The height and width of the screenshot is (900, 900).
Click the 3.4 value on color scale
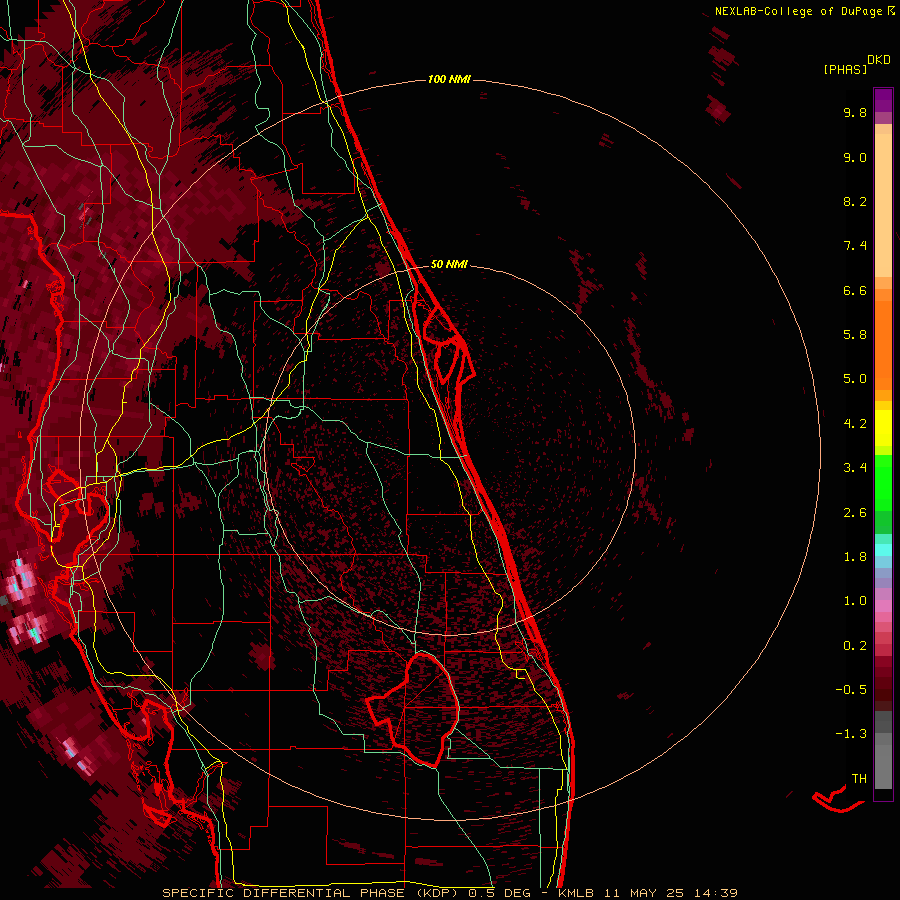click(855, 468)
